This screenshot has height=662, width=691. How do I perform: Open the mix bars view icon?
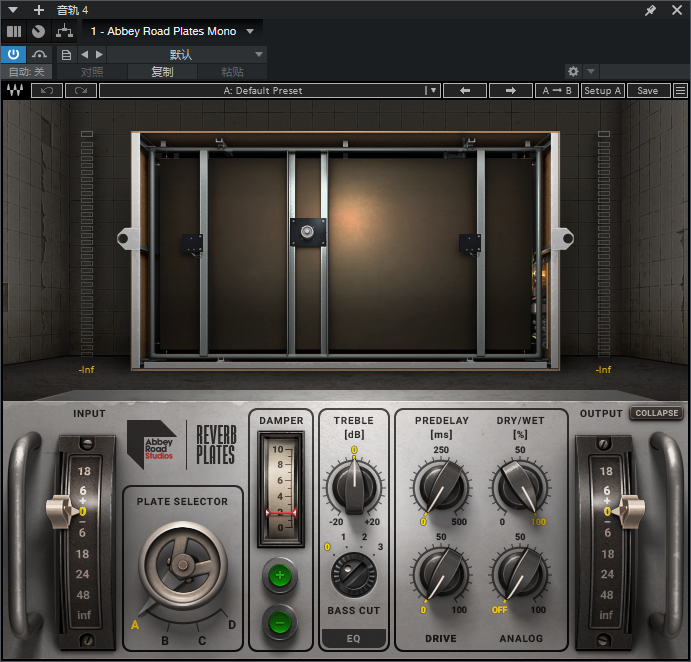pyautogui.click(x=14, y=31)
